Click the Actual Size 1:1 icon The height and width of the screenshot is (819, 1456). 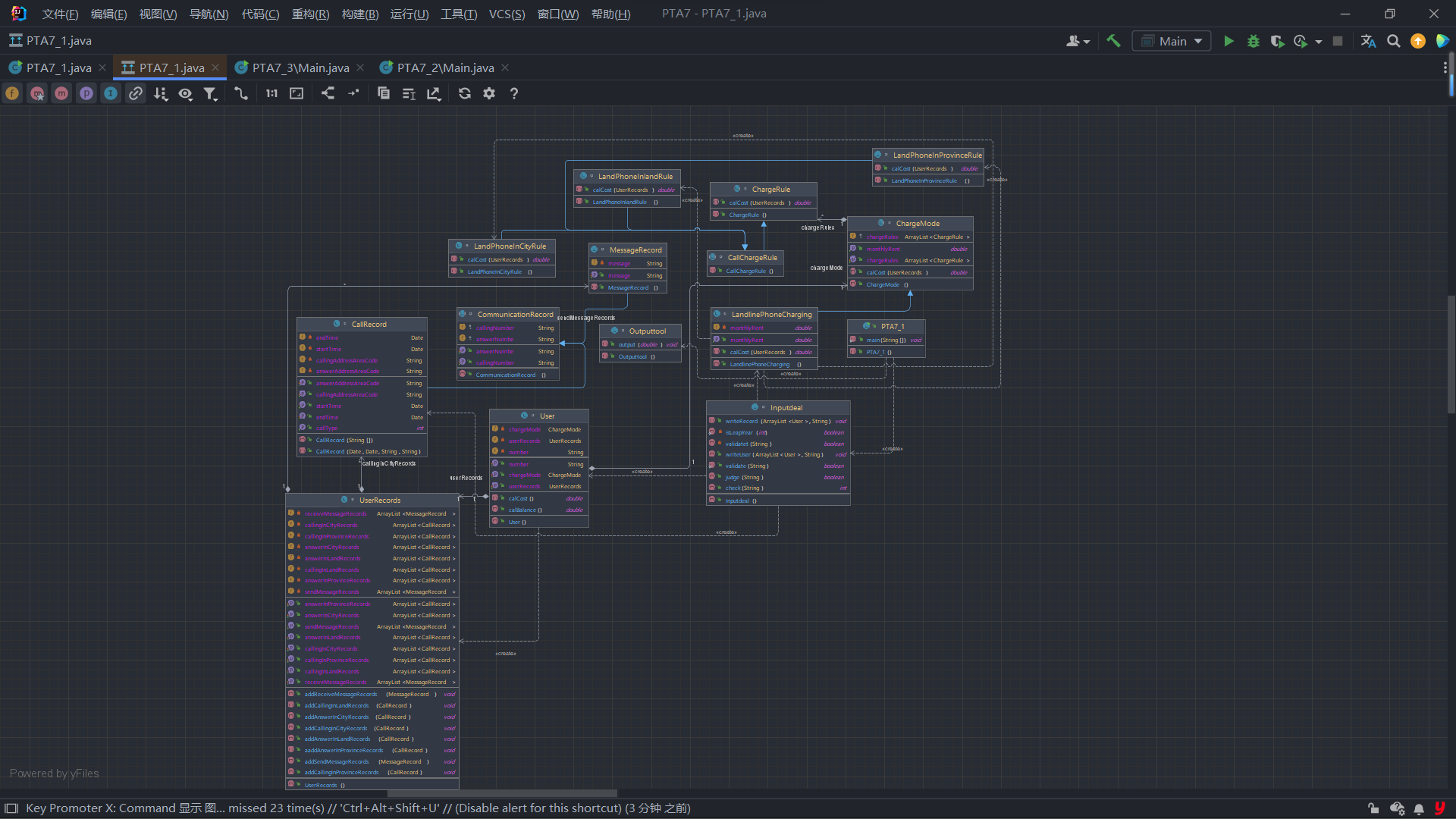pyautogui.click(x=271, y=93)
